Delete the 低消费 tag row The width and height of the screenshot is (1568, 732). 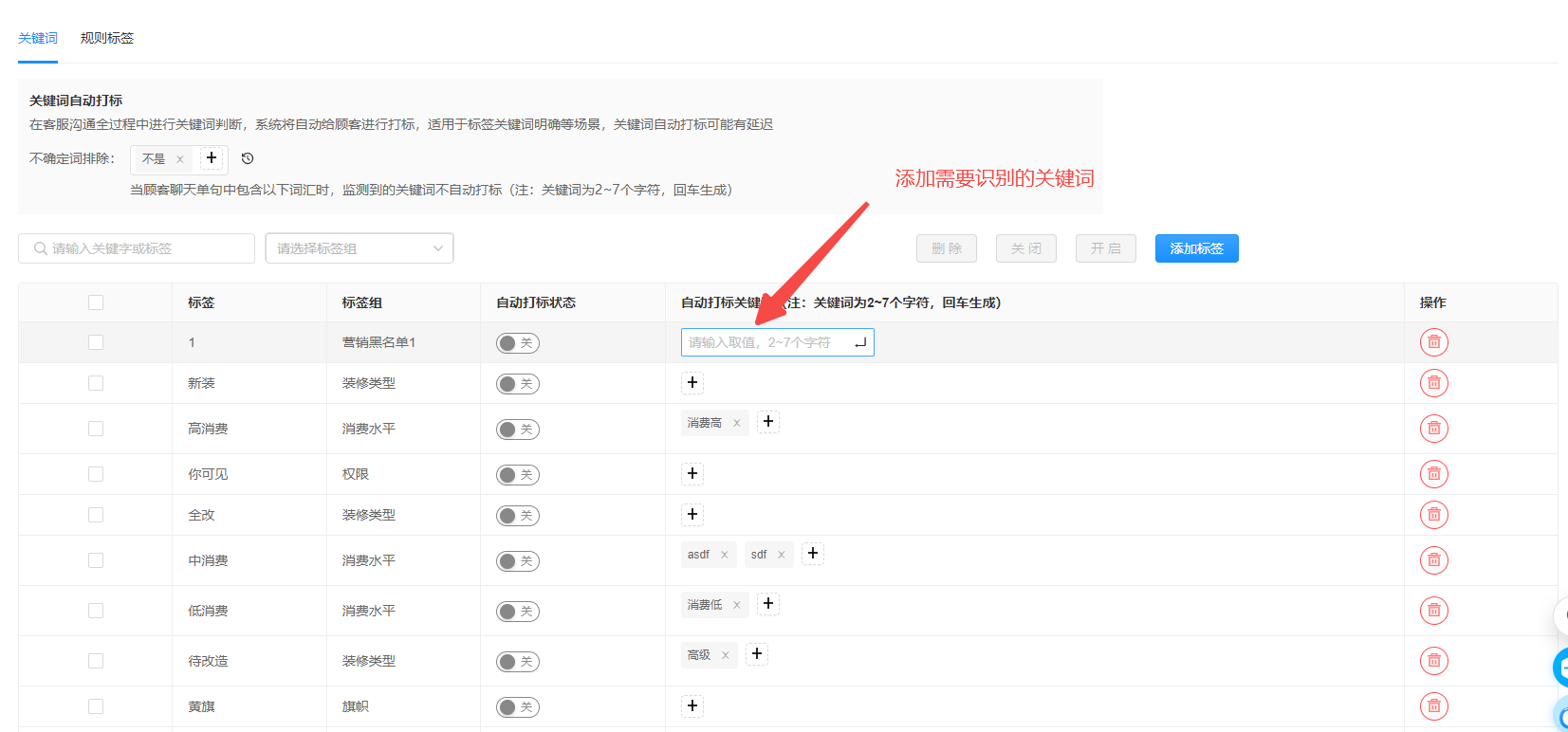coord(1433,611)
